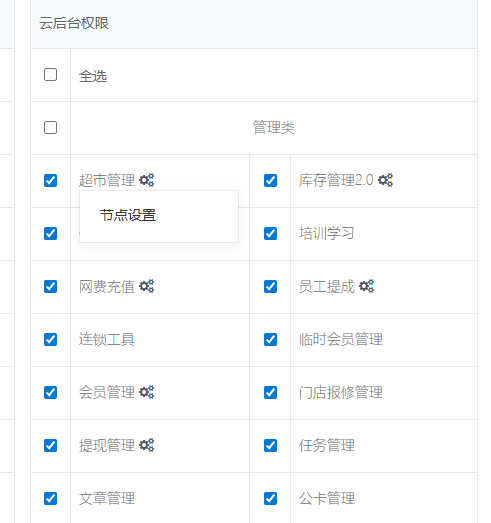Open node settings gear for 会员管理
Viewport: 491px width, 523px height.
[x=146, y=392]
